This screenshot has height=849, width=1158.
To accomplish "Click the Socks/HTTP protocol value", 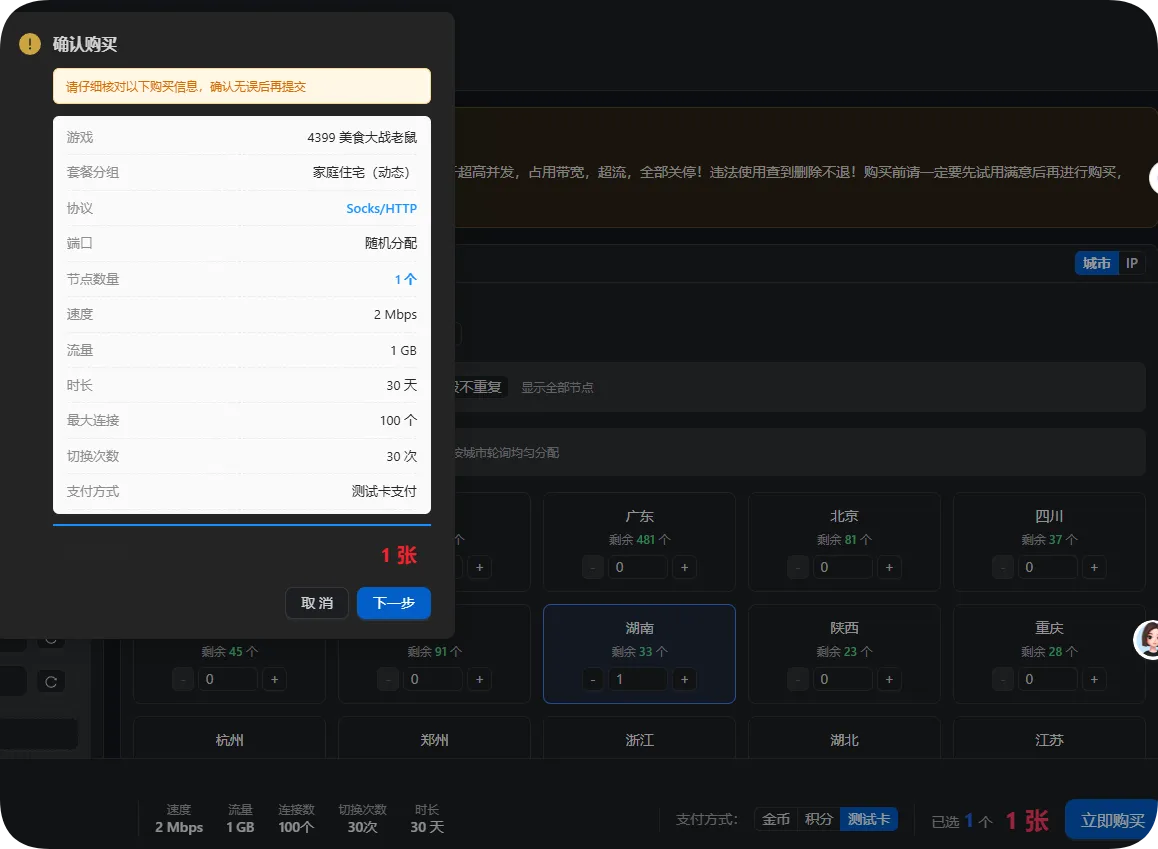I will 382,209.
